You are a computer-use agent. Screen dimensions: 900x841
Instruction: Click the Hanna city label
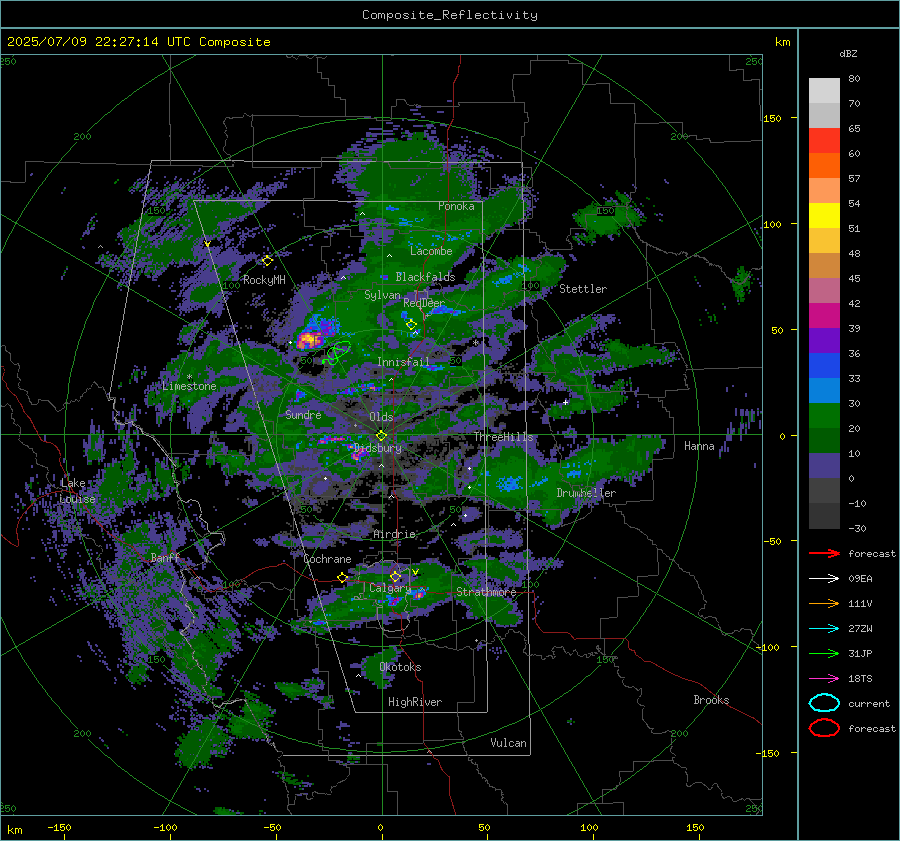(x=699, y=446)
